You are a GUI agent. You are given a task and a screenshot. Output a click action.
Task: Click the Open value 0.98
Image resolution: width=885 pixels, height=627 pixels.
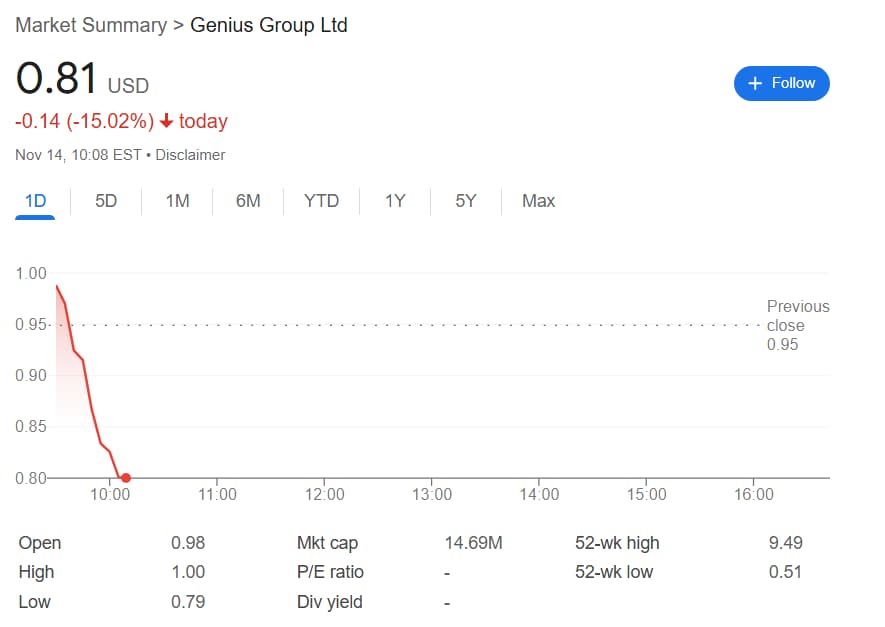tap(188, 543)
